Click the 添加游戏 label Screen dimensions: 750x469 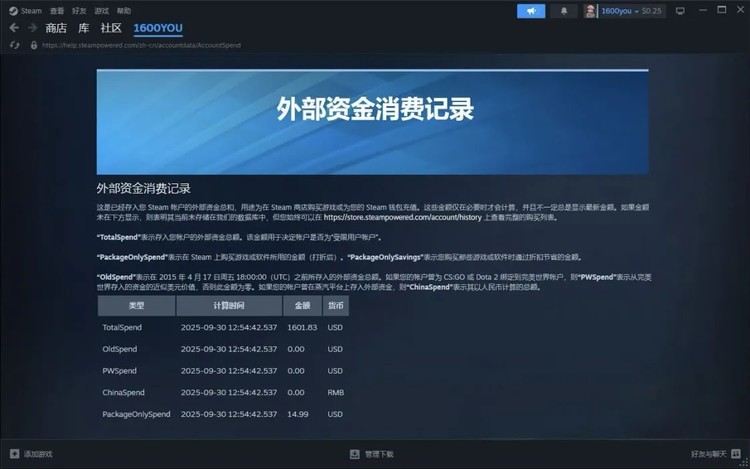tap(38, 454)
